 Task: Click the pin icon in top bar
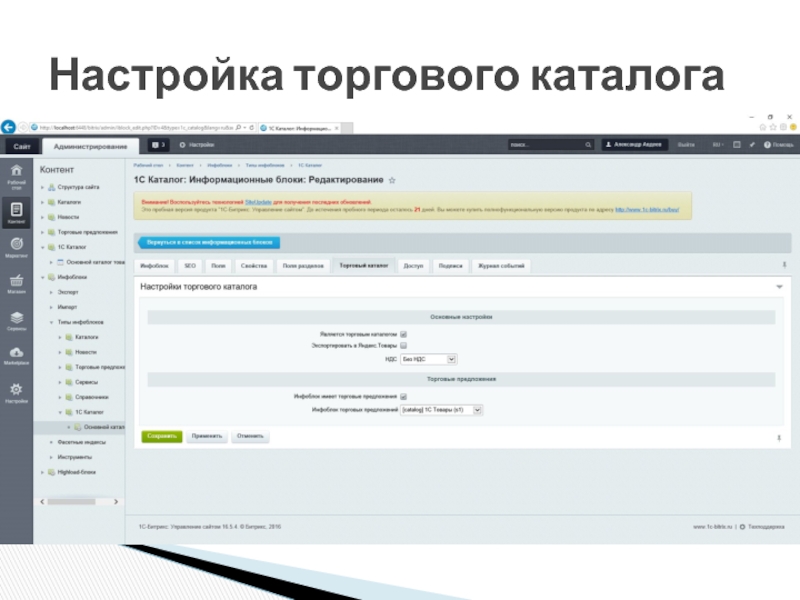click(752, 145)
